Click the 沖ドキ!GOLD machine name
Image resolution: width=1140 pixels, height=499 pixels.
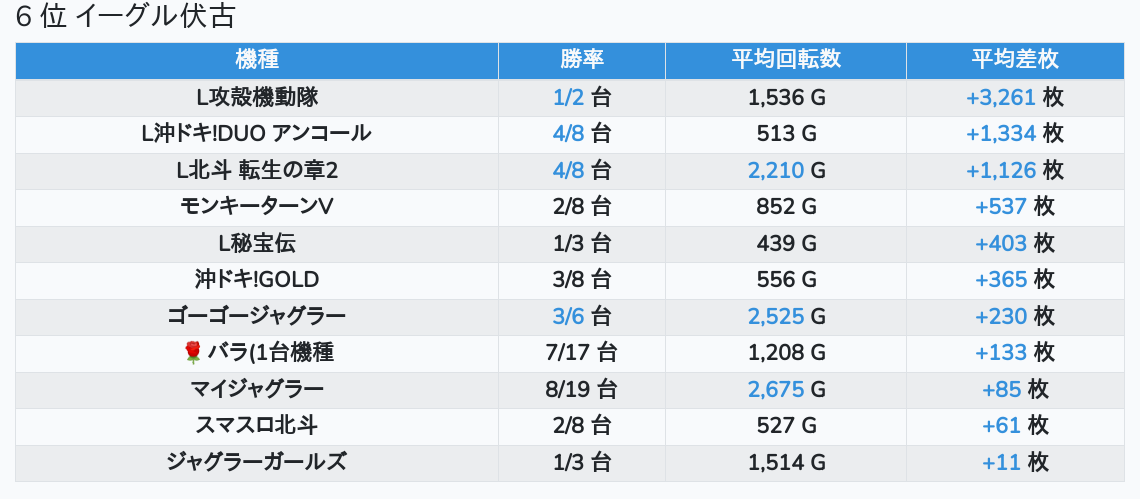click(257, 279)
